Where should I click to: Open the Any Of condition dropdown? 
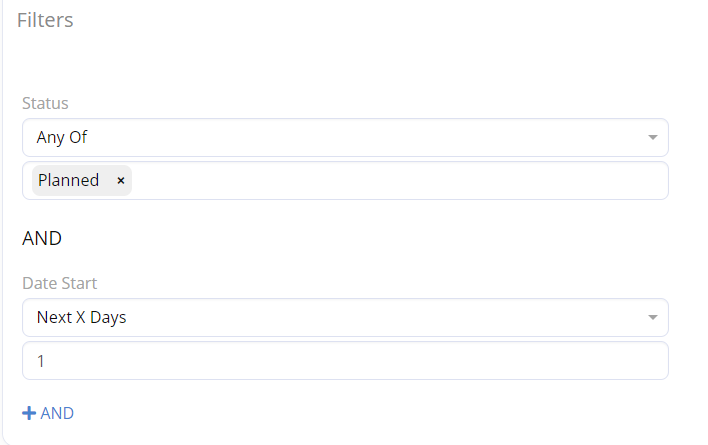coord(345,137)
